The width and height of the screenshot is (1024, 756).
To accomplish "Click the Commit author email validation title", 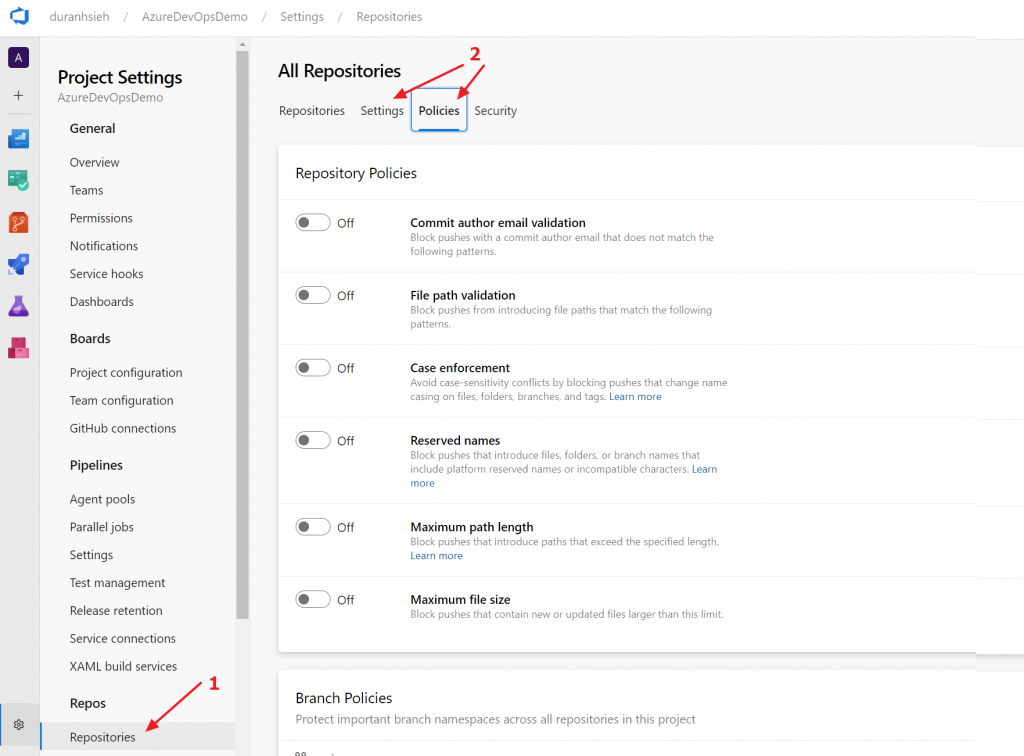I will pyautogui.click(x=498, y=223).
